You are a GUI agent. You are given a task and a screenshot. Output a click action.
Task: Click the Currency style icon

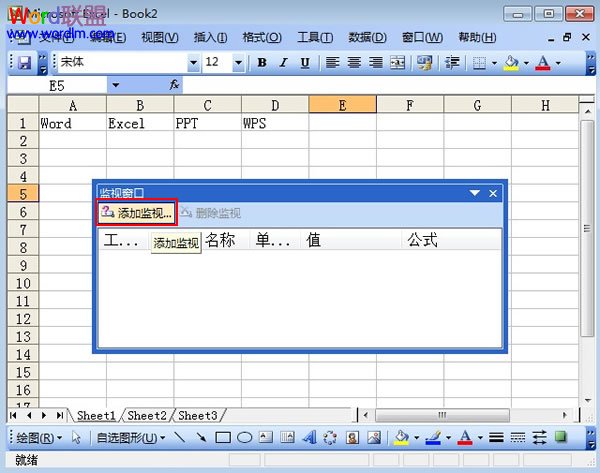pyautogui.click(x=424, y=62)
